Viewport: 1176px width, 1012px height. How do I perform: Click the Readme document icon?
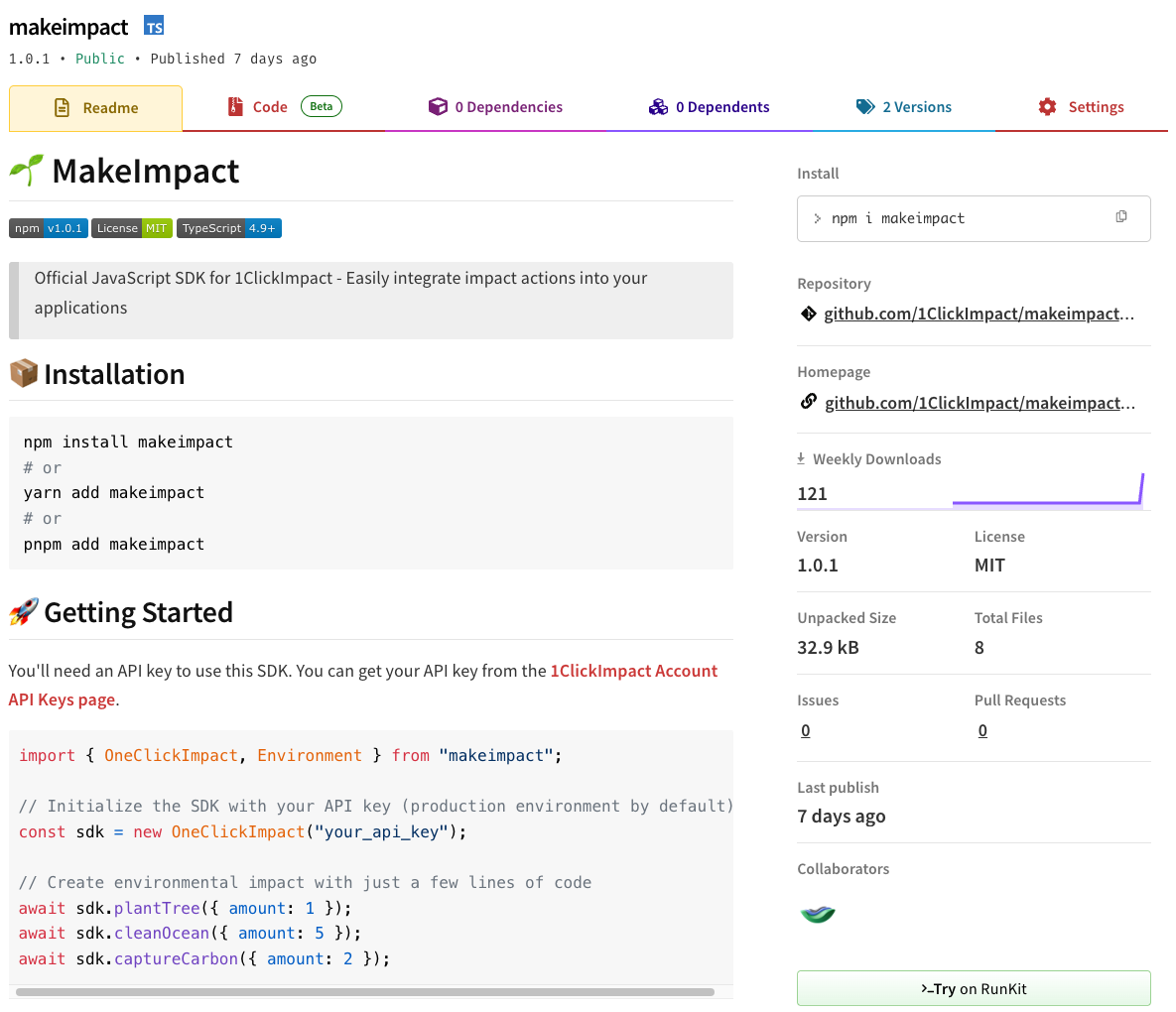coord(63,108)
